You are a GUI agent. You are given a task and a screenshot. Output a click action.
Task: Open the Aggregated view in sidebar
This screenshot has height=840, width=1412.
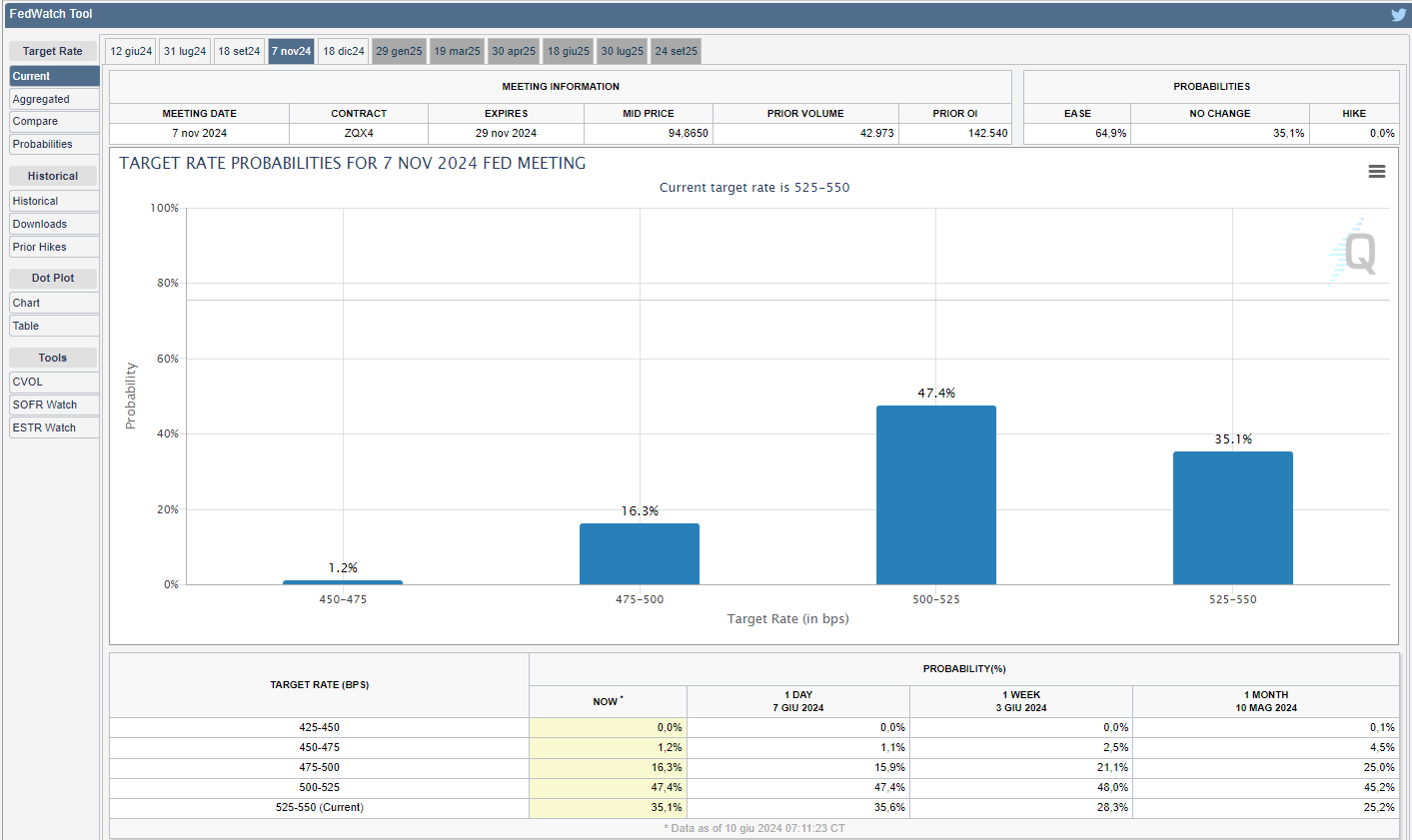(54, 99)
